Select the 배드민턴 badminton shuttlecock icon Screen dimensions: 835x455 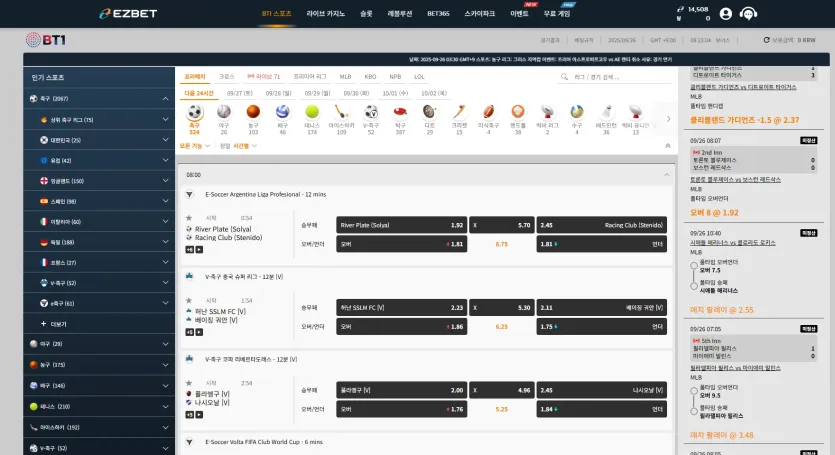[x=606, y=111]
